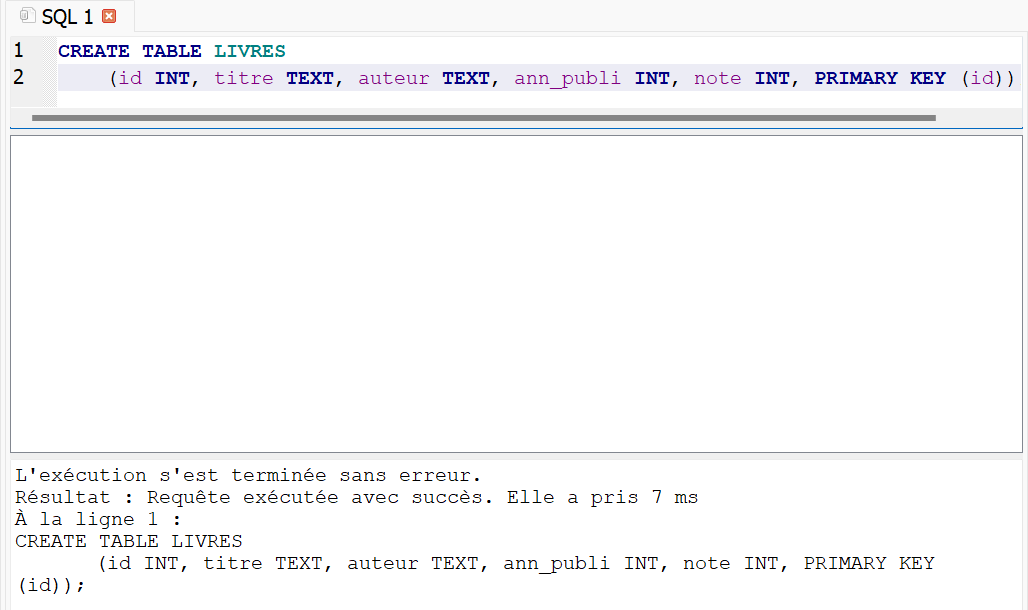
Task: Click the ann_publi column in the editor
Action: (x=567, y=78)
